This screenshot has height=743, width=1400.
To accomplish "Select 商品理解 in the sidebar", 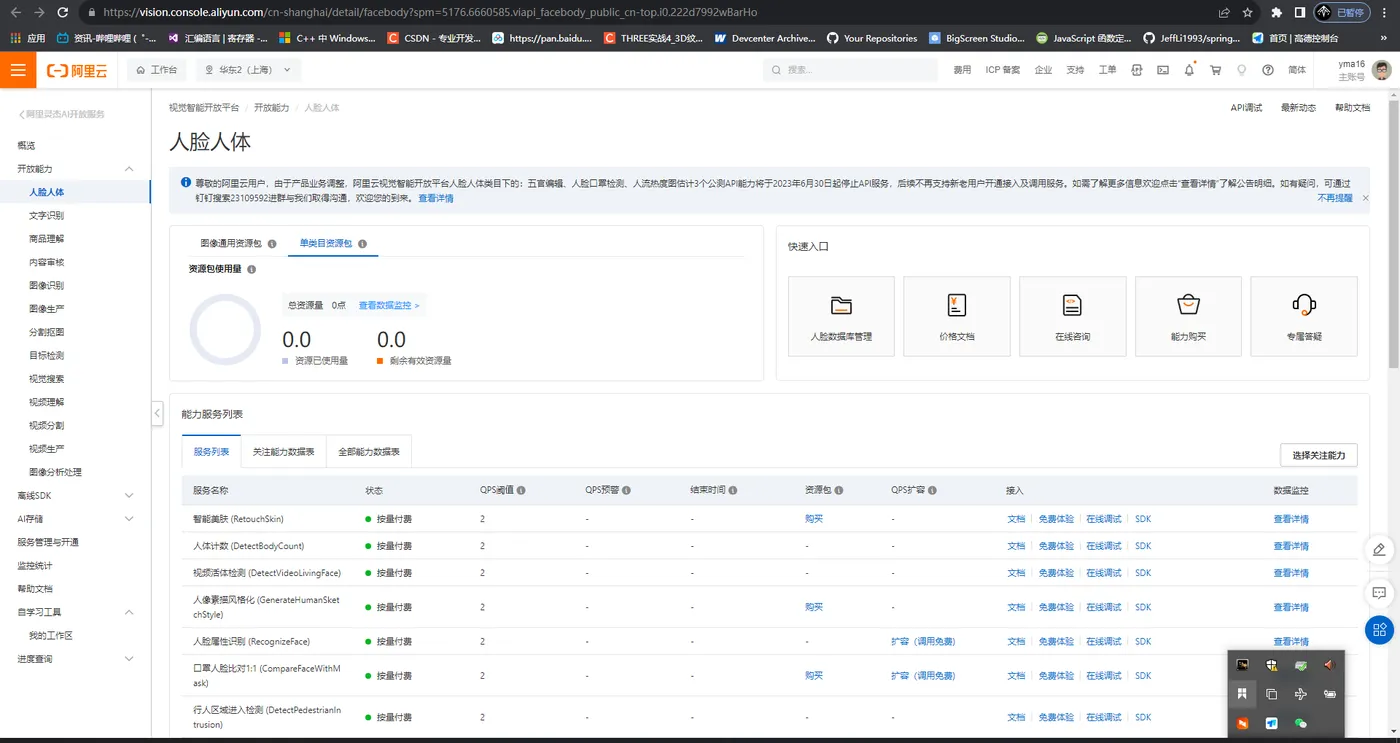I will [x=47, y=239].
